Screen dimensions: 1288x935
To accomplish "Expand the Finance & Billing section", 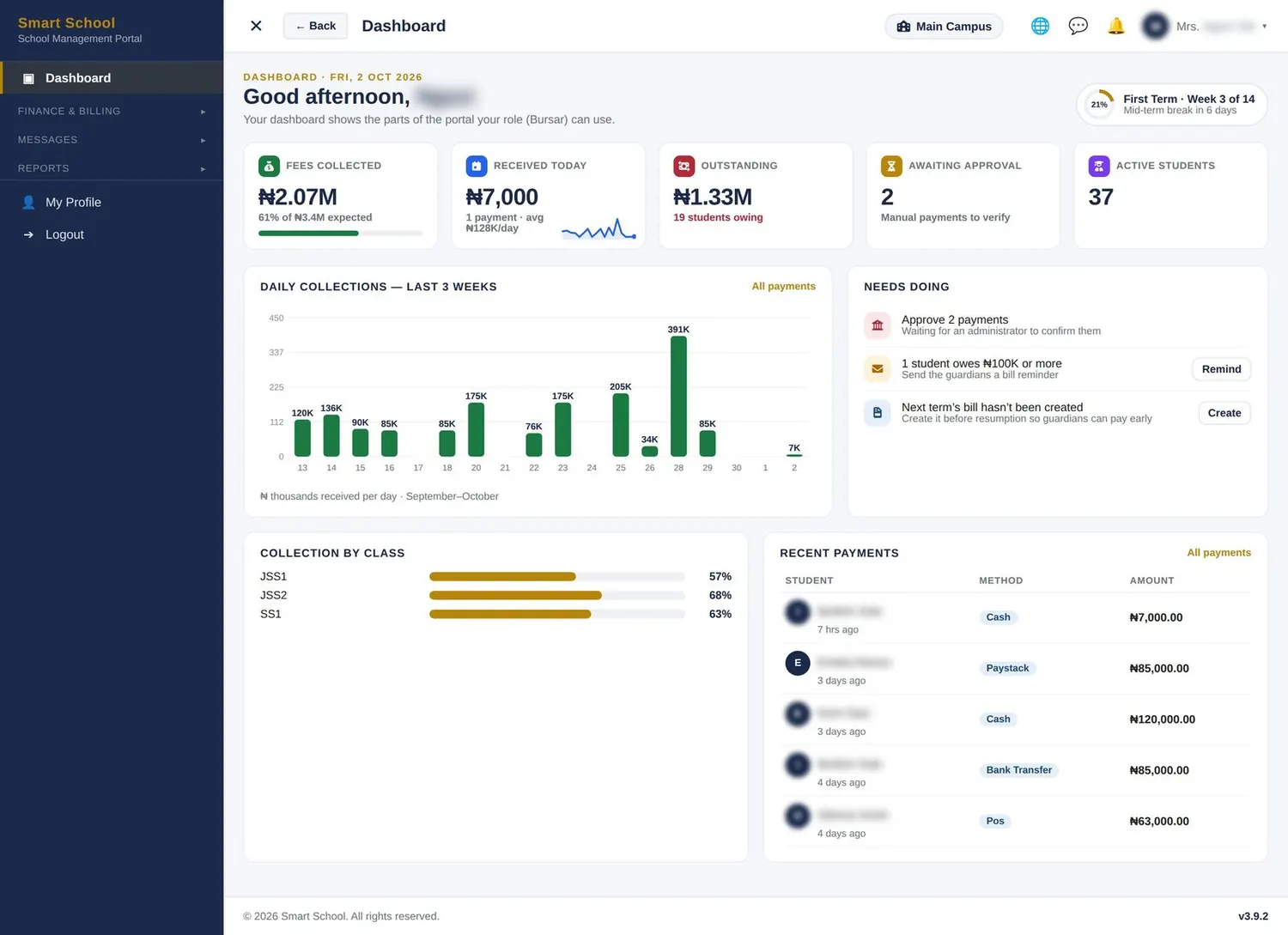I will (x=112, y=111).
